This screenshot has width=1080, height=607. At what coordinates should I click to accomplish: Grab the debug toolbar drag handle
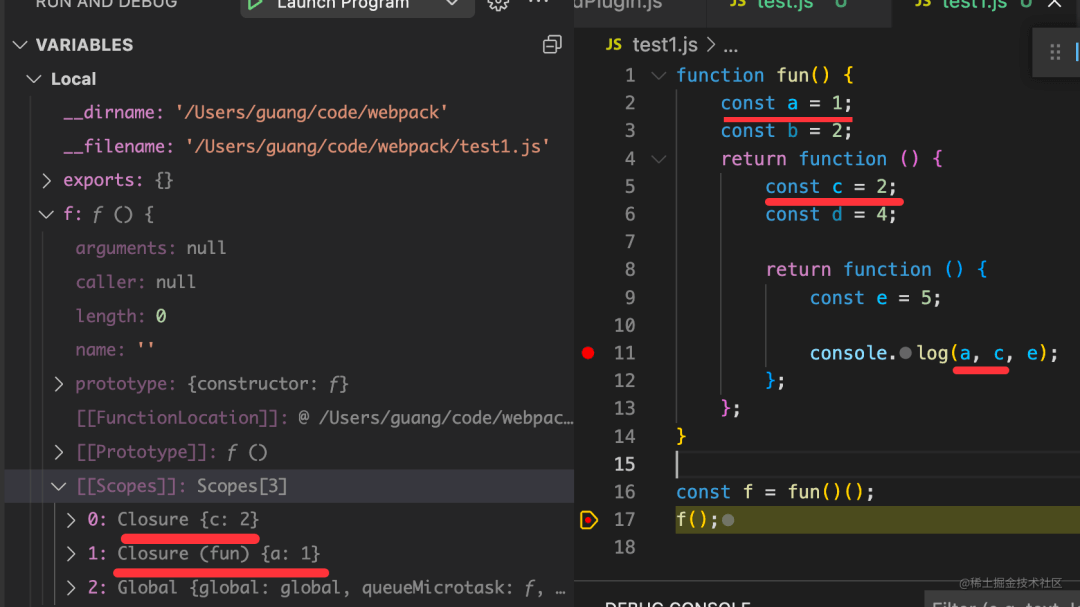pyautogui.click(x=1055, y=52)
